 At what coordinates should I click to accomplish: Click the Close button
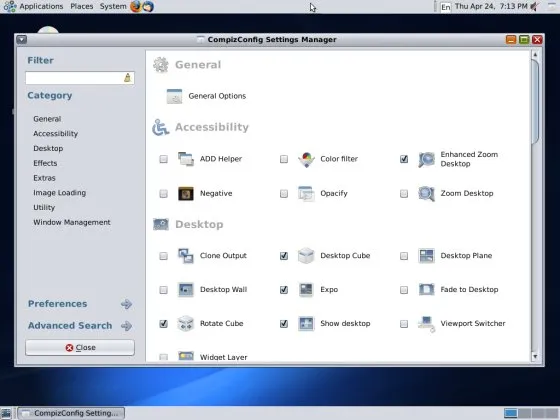click(x=80, y=348)
